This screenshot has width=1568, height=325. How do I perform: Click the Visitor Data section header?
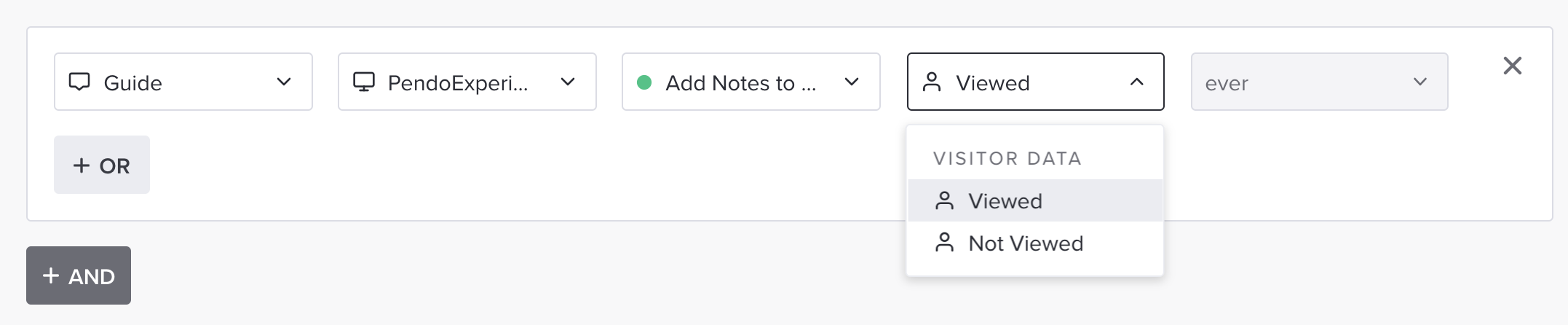1007,158
